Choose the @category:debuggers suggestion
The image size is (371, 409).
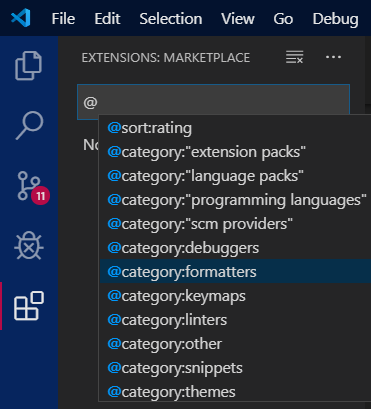click(235, 248)
